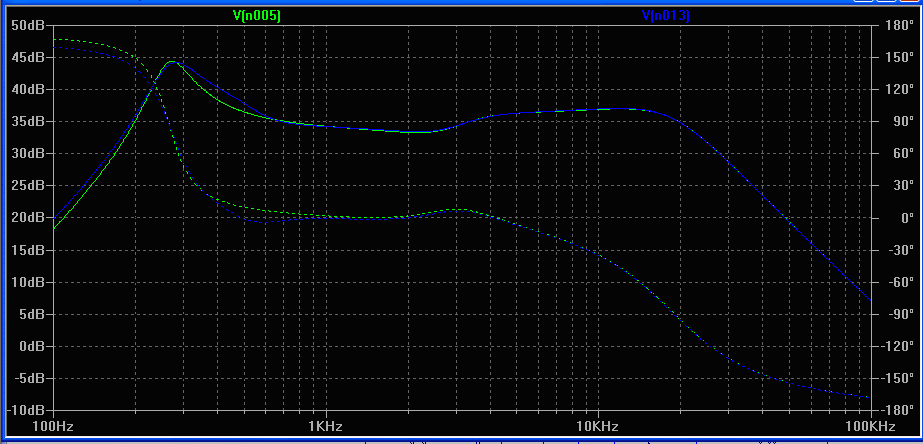The height and width of the screenshot is (444, 923).
Task: Click the 40dB magnitude axis label
Action: coord(28,90)
